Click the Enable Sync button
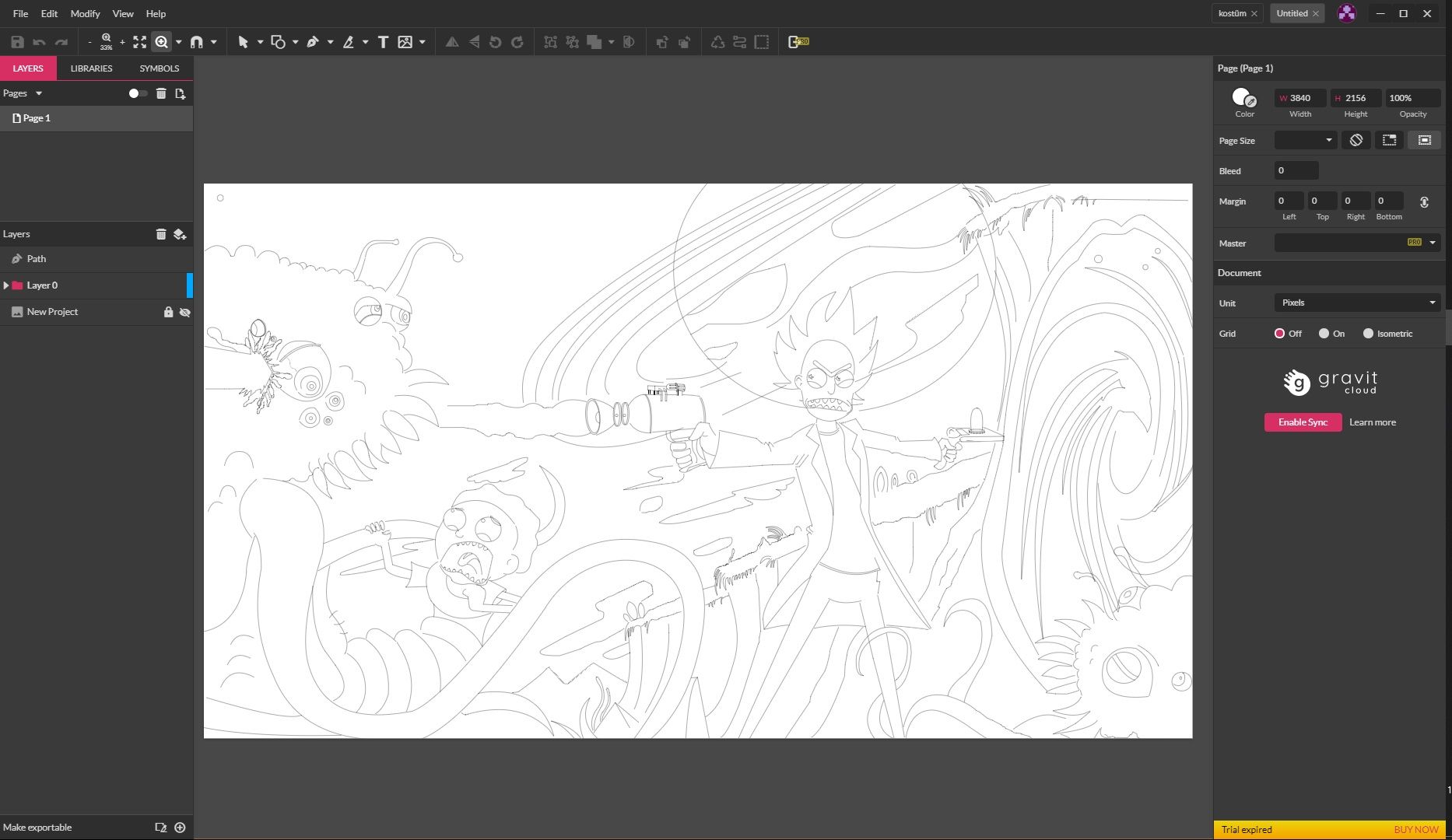Viewport: 1452px width, 840px height. (1303, 422)
